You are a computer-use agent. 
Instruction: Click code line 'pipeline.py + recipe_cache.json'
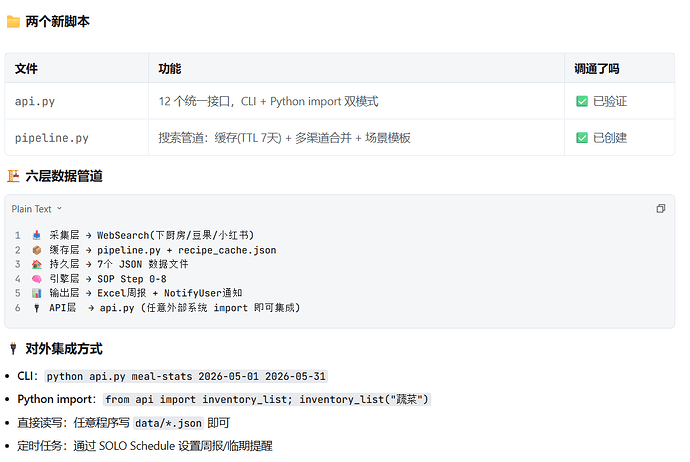click(x=187, y=250)
